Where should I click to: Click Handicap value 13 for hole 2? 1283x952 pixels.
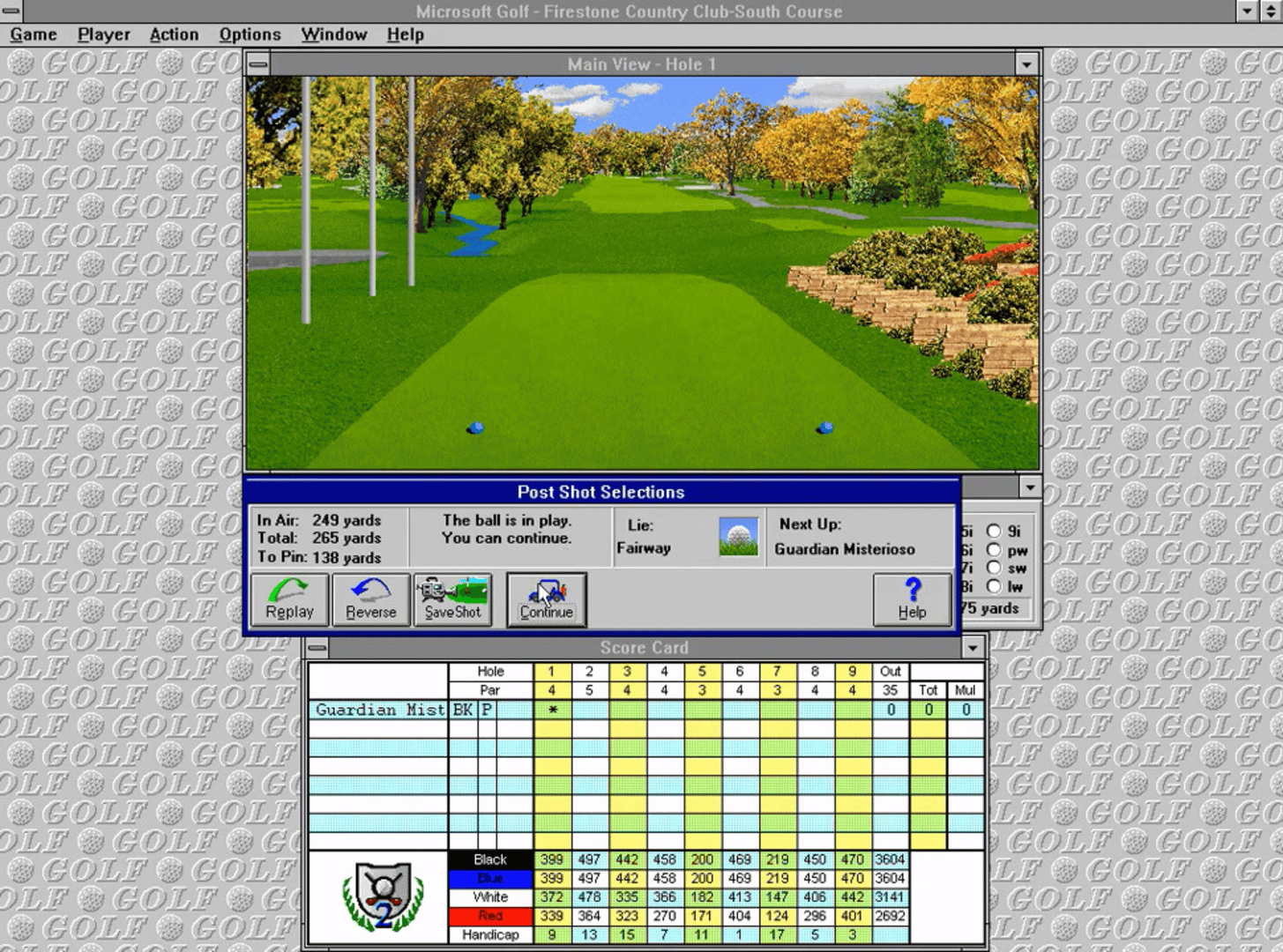[x=589, y=934]
